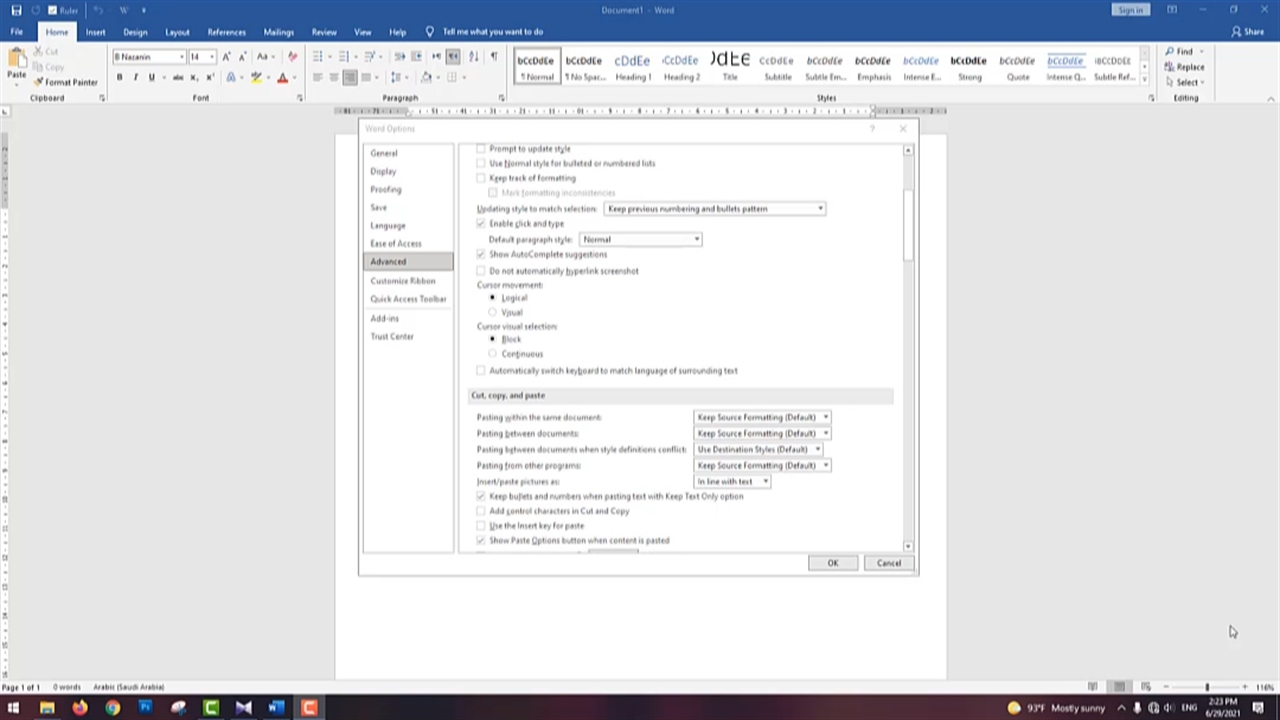Open Firefox from the Windows taskbar
This screenshot has width=1280, height=720.
(80, 708)
